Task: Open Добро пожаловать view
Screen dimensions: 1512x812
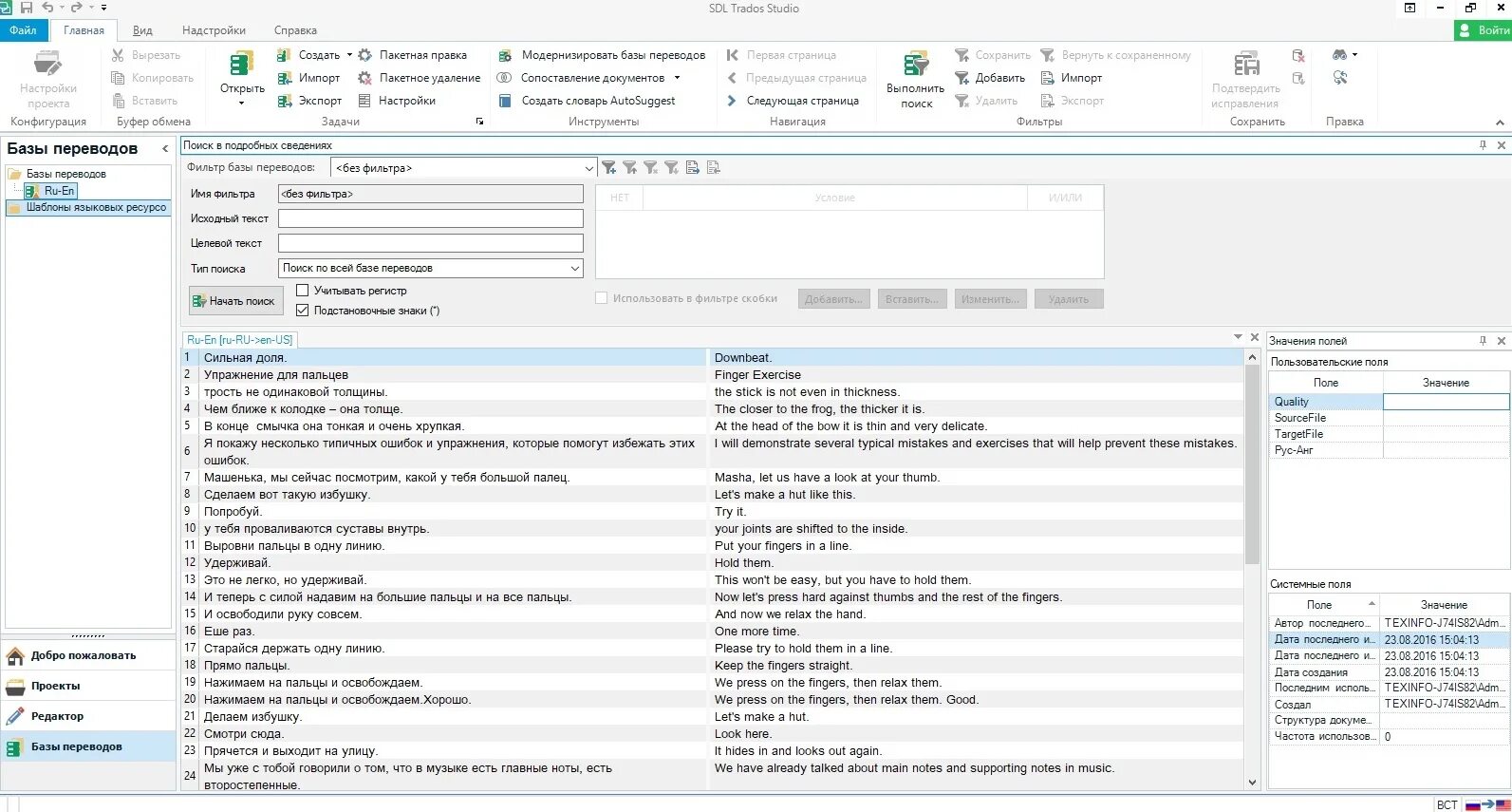Action: [88, 655]
